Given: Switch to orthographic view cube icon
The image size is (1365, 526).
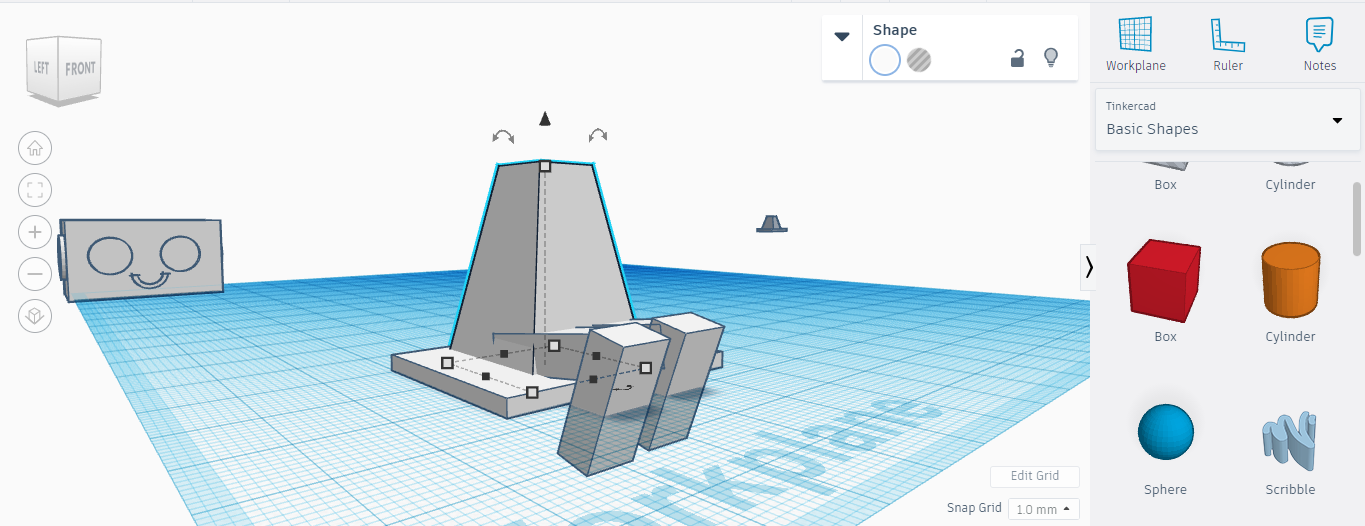Looking at the screenshot, I should click(x=35, y=316).
